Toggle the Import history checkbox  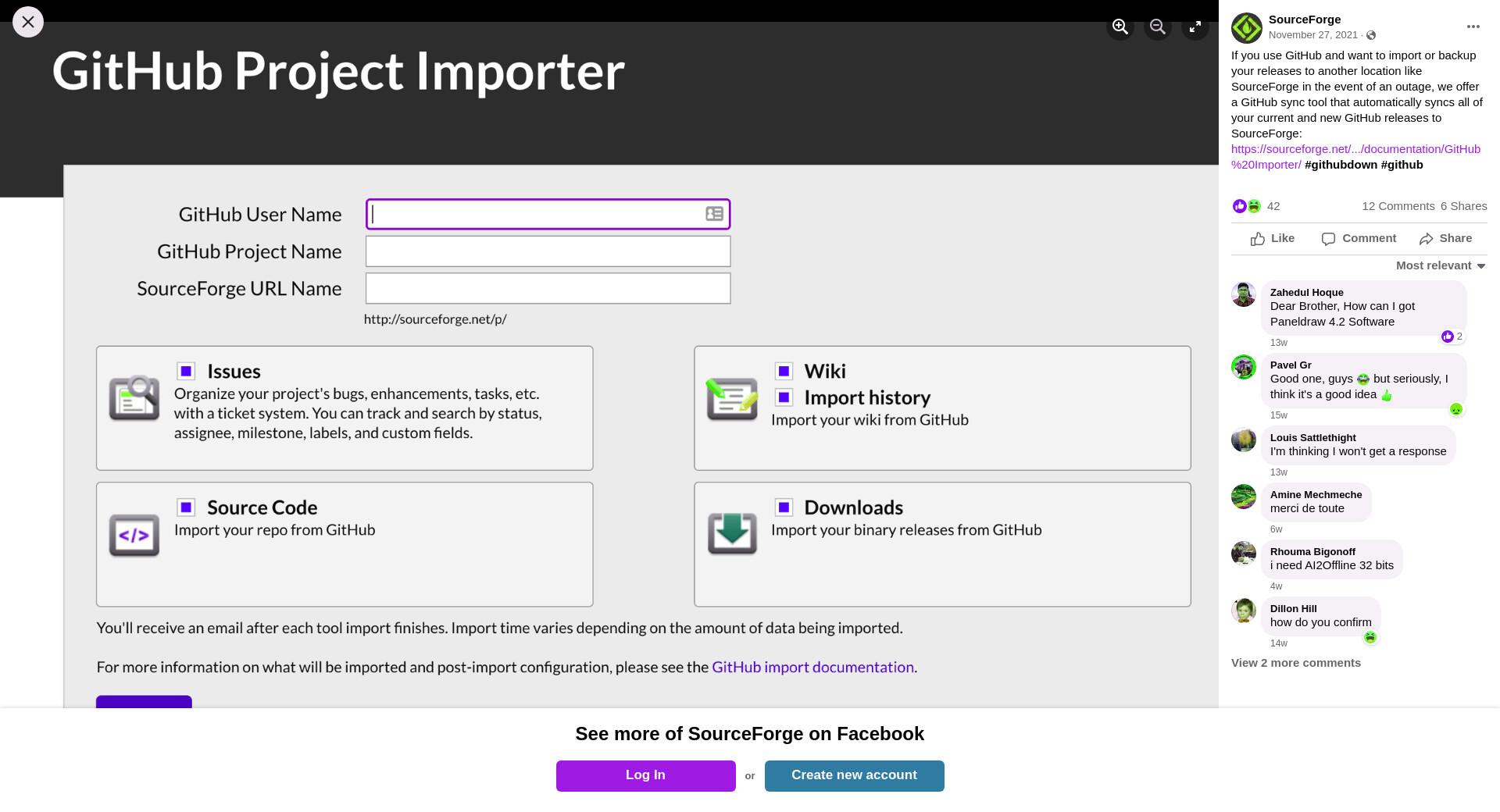pos(784,397)
